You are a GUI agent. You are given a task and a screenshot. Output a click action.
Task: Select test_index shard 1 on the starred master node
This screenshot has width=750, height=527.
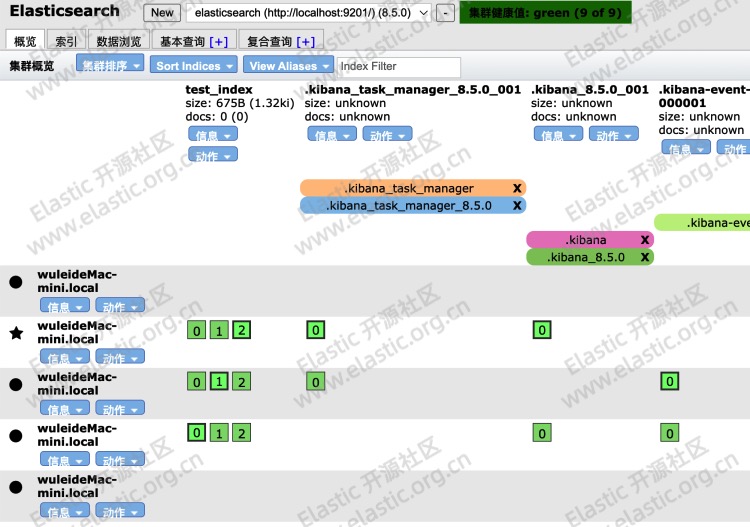[x=219, y=330]
